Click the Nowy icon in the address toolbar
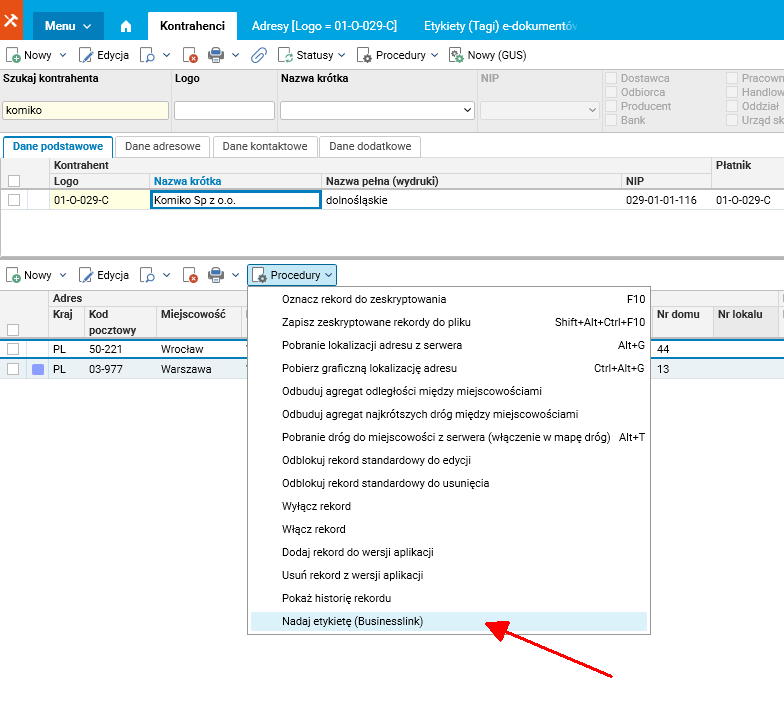 point(13,275)
